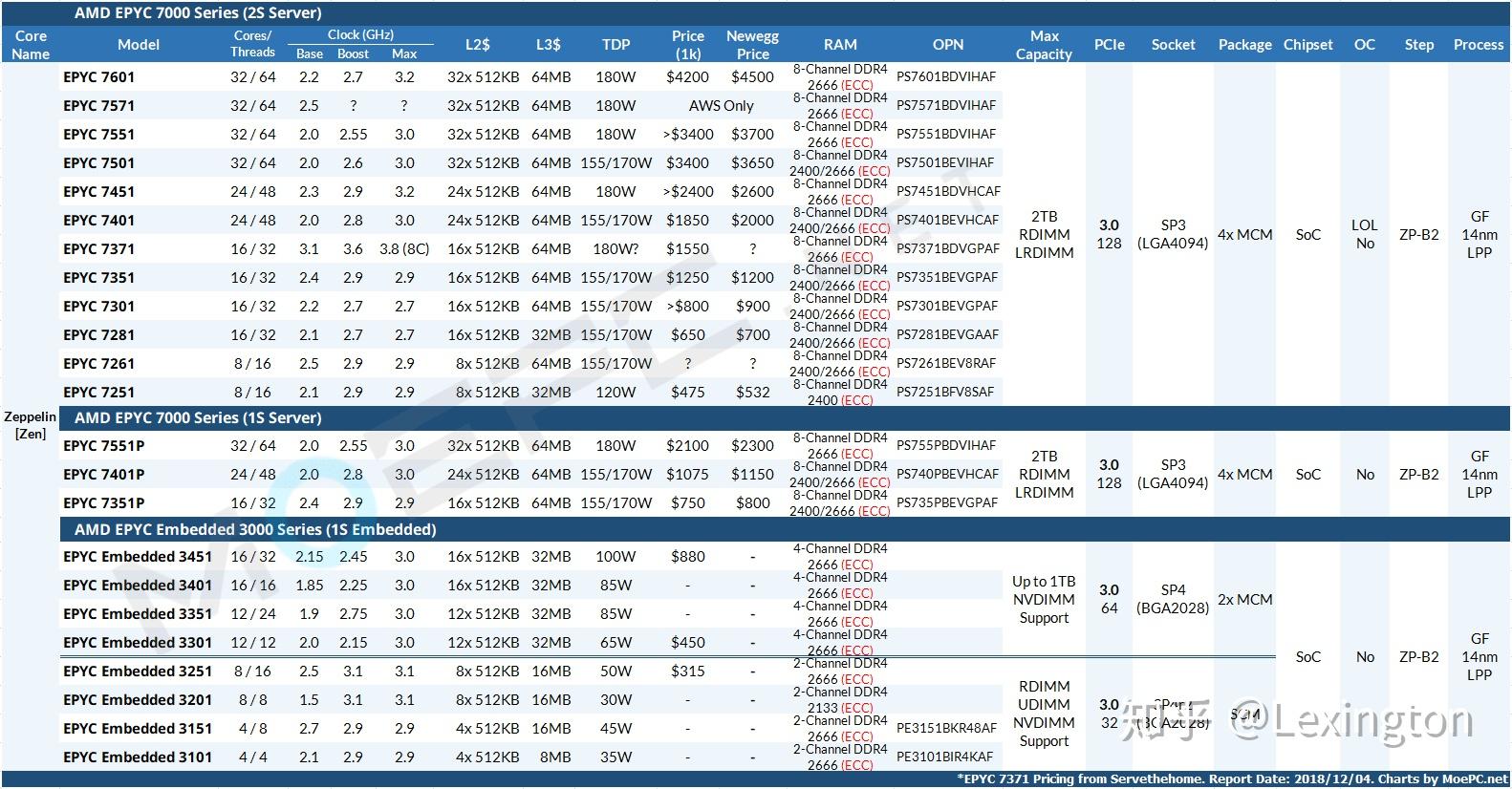The image size is (1512, 789).
Task: Click the "EPYC 7601" model cell
Action: (x=99, y=77)
